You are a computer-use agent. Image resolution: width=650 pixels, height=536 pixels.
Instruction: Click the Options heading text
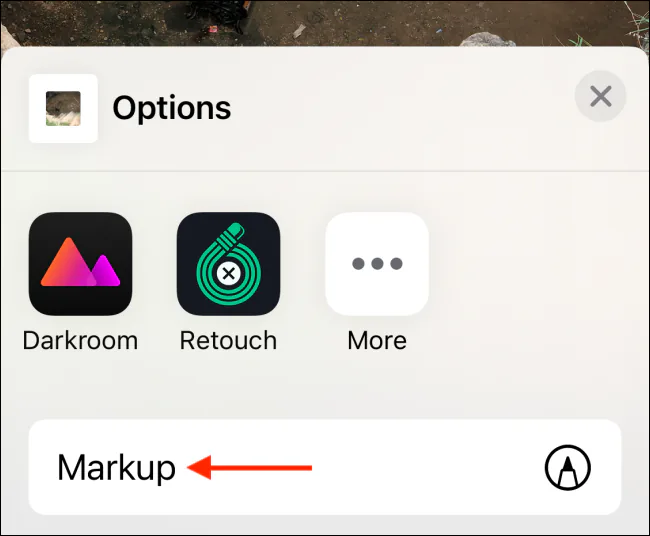coord(172,109)
